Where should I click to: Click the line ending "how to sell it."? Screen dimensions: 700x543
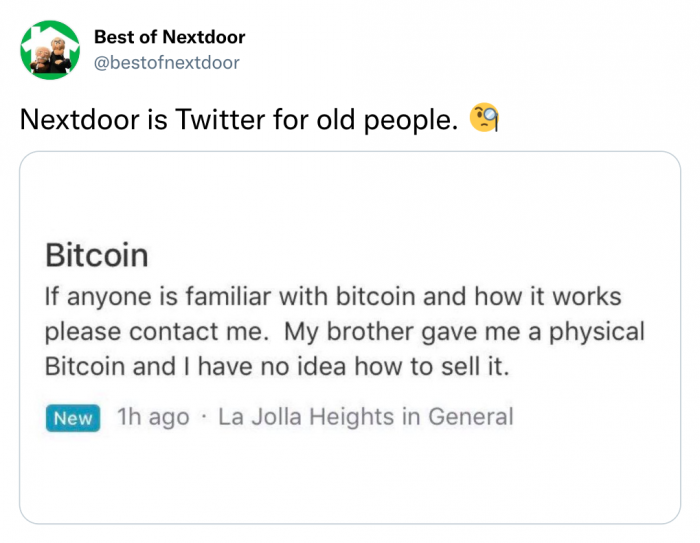[x=278, y=366]
